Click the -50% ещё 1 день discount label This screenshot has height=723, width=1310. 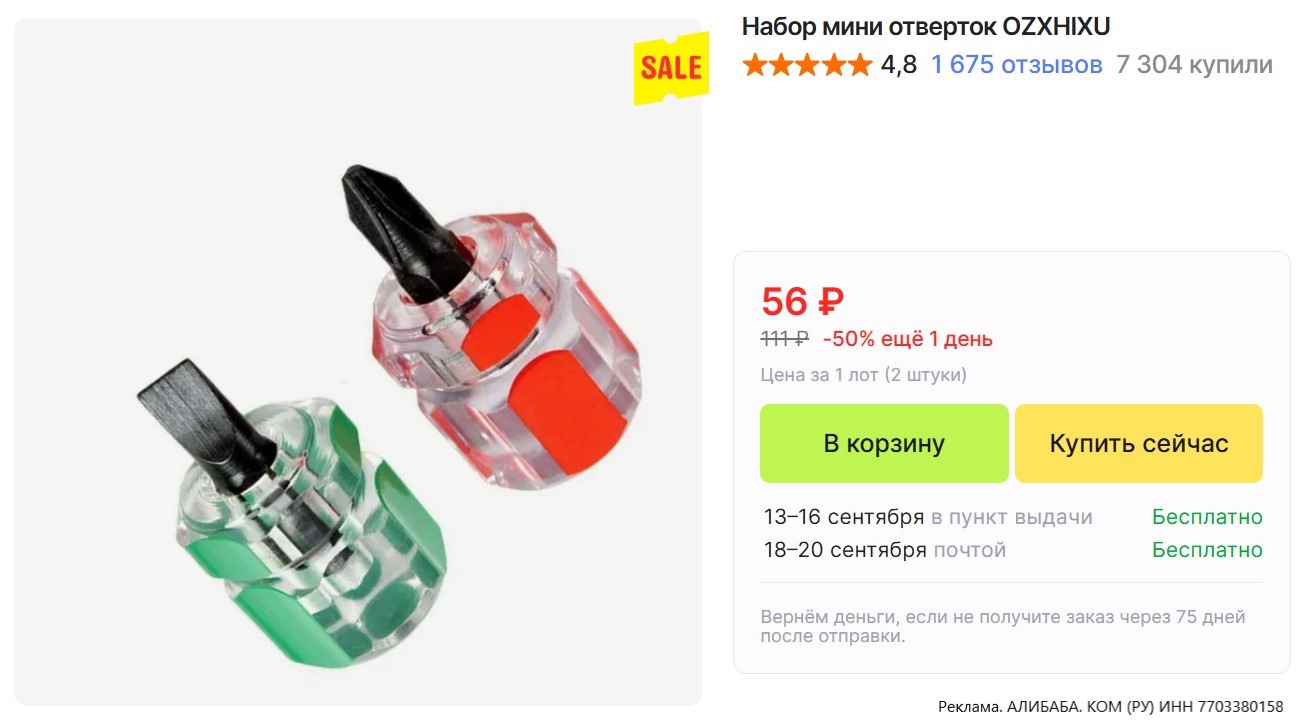coord(908,339)
